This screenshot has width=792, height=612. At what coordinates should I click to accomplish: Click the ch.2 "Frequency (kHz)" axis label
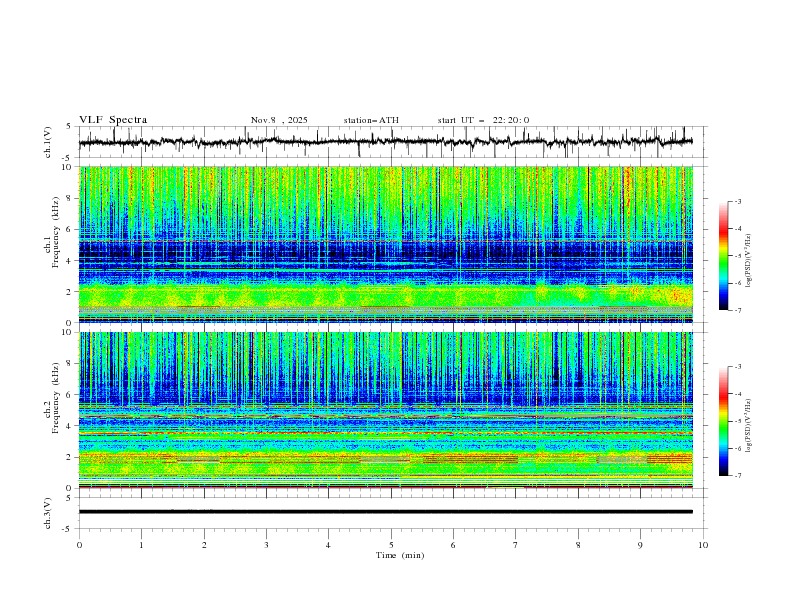(x=56, y=397)
